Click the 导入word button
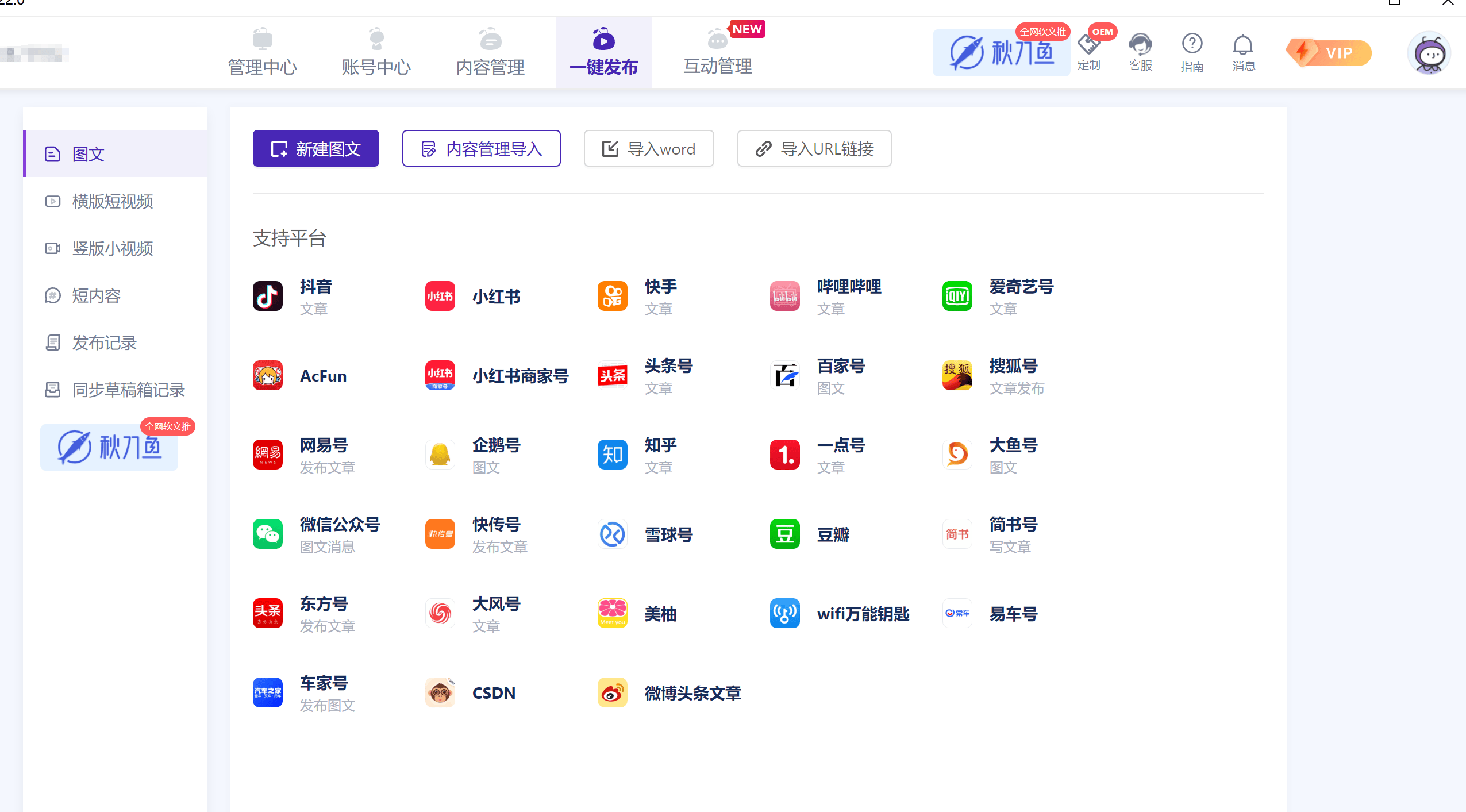 pos(649,149)
